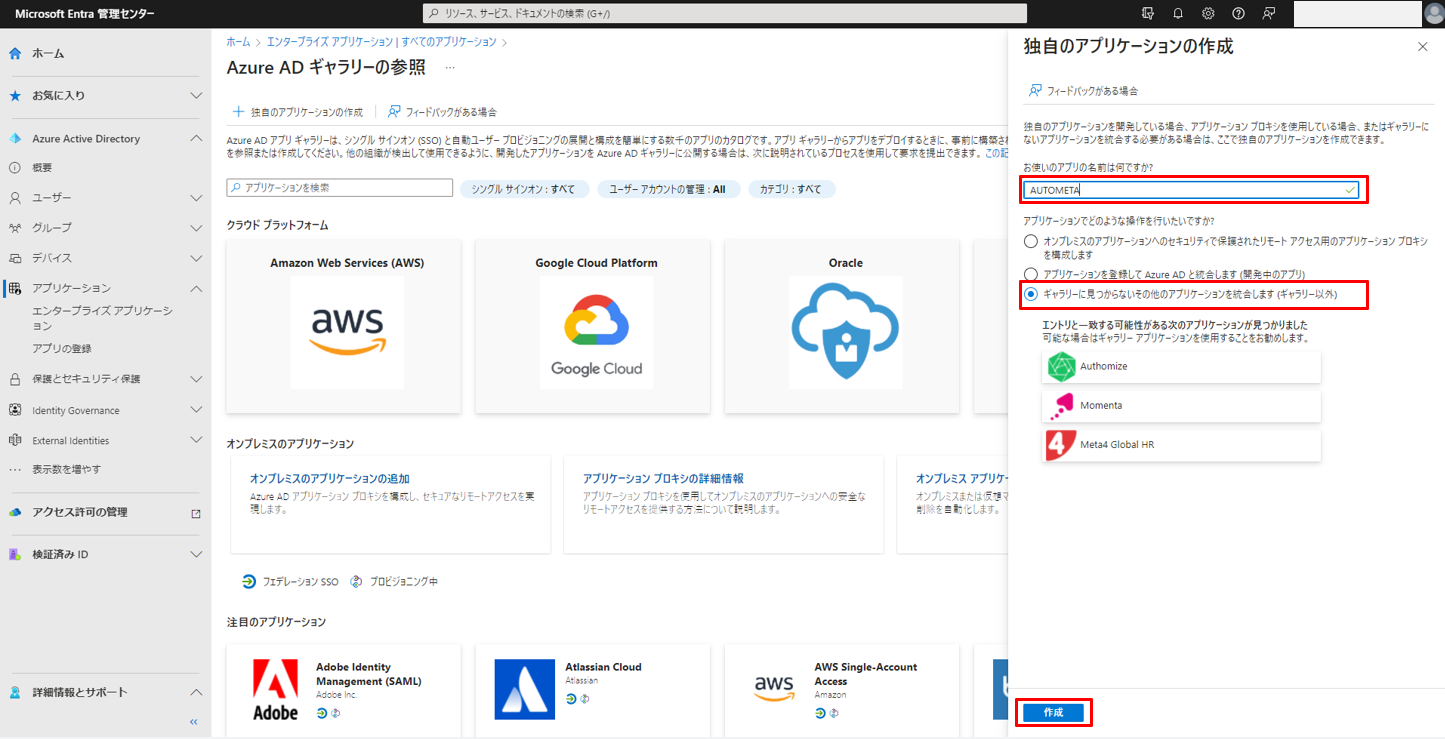Click the アクセス許可の管理 cloud icon
The width and height of the screenshot is (1445, 739).
point(15,512)
